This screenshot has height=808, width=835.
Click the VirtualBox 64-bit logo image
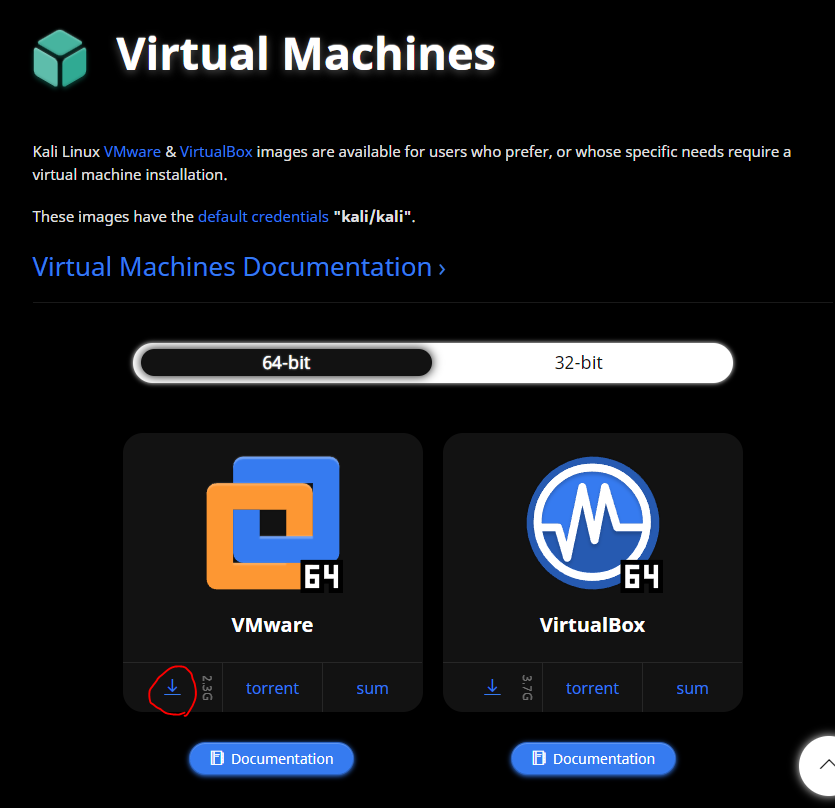click(594, 524)
